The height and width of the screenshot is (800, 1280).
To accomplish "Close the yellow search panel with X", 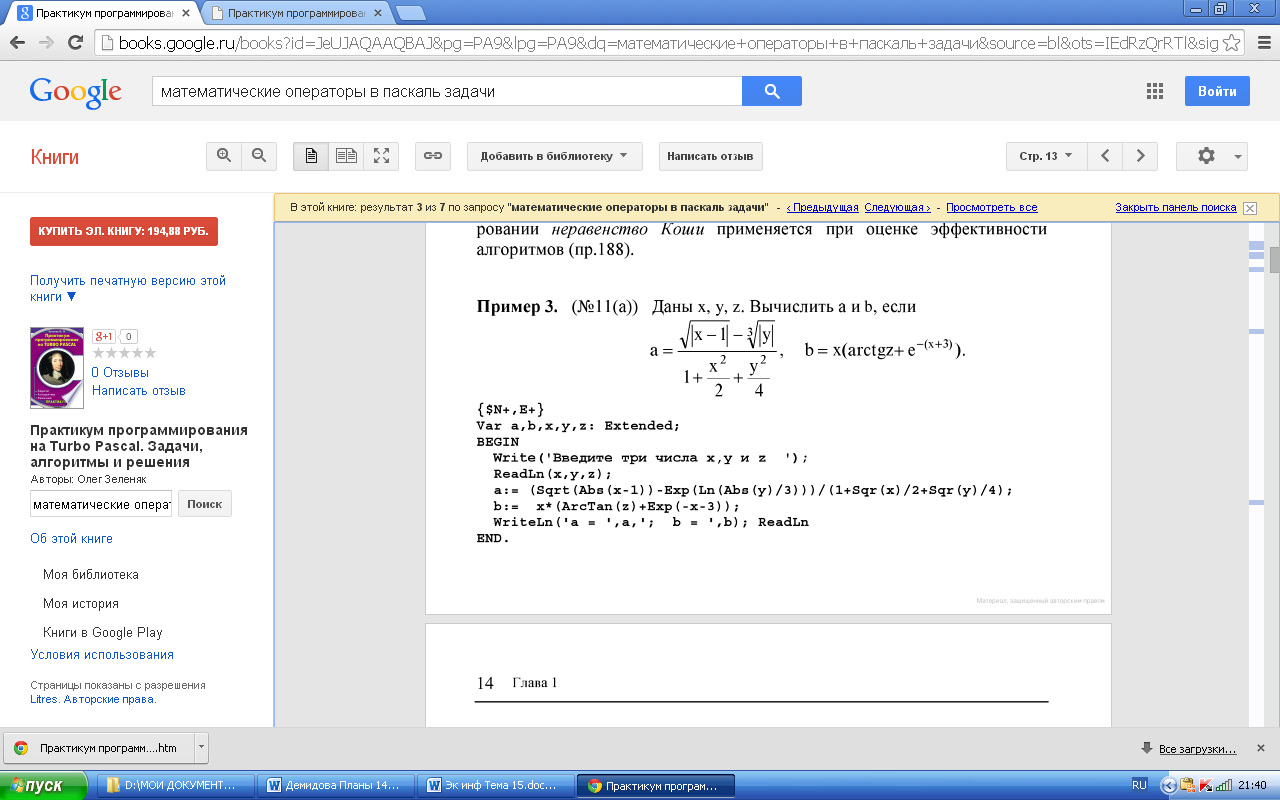I will pos(1250,208).
